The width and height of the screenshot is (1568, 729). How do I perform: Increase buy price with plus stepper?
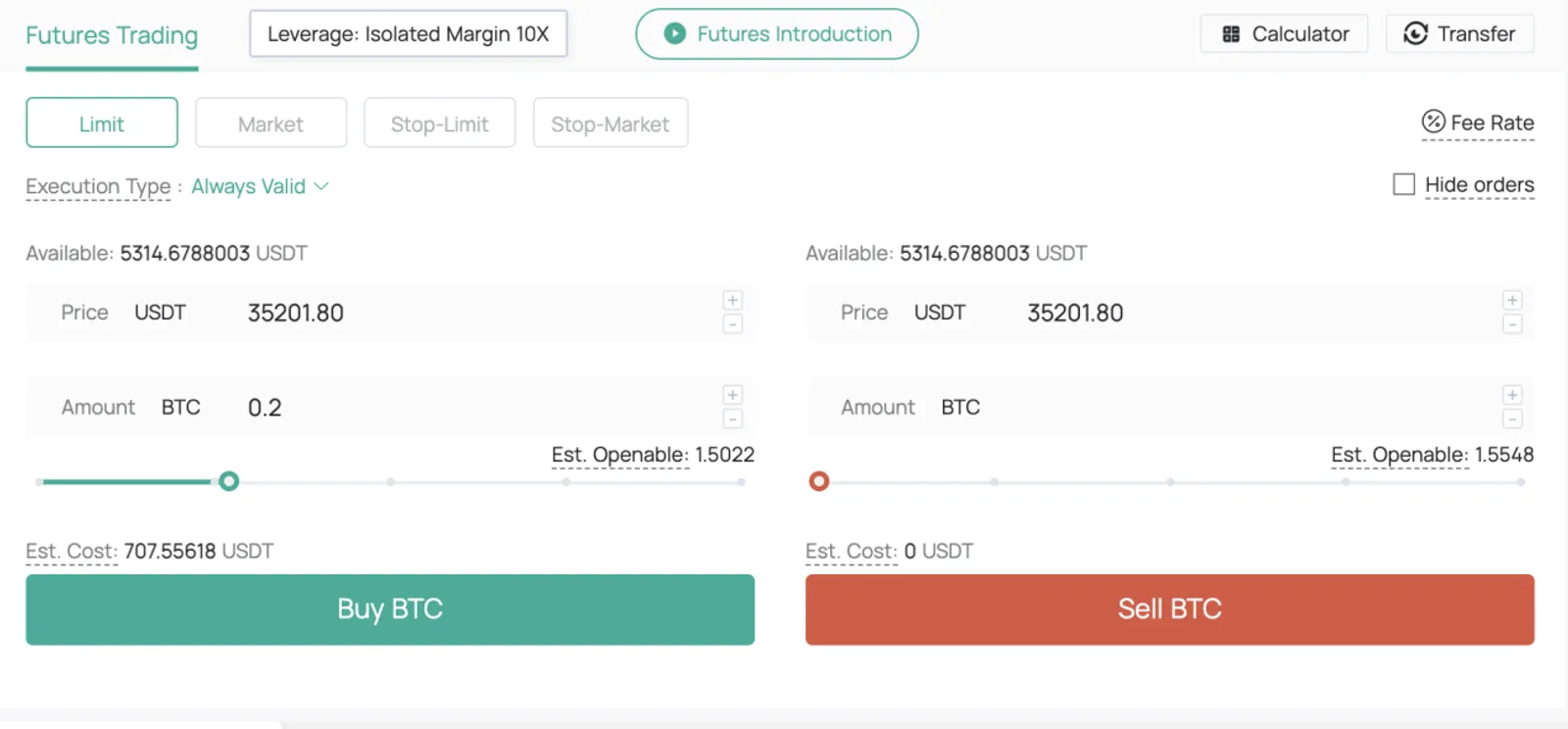[732, 300]
